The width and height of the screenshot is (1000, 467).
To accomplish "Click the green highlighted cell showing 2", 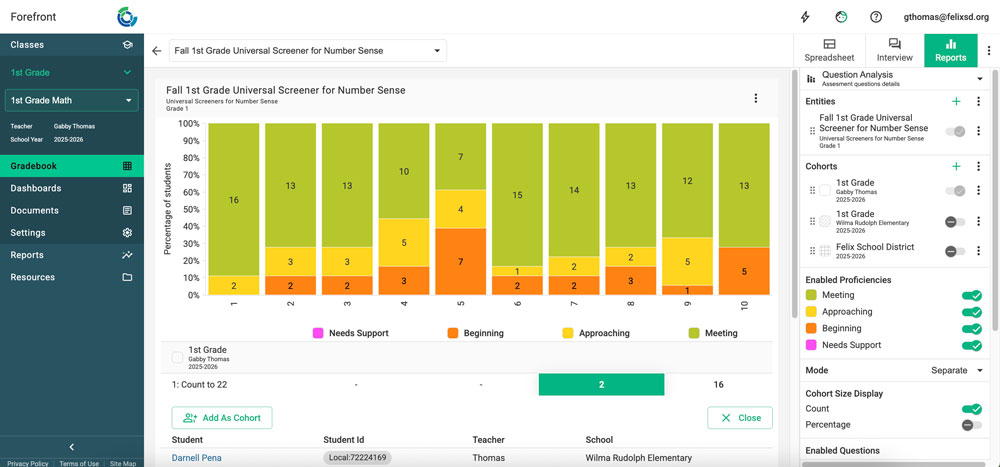I will click(x=600, y=384).
